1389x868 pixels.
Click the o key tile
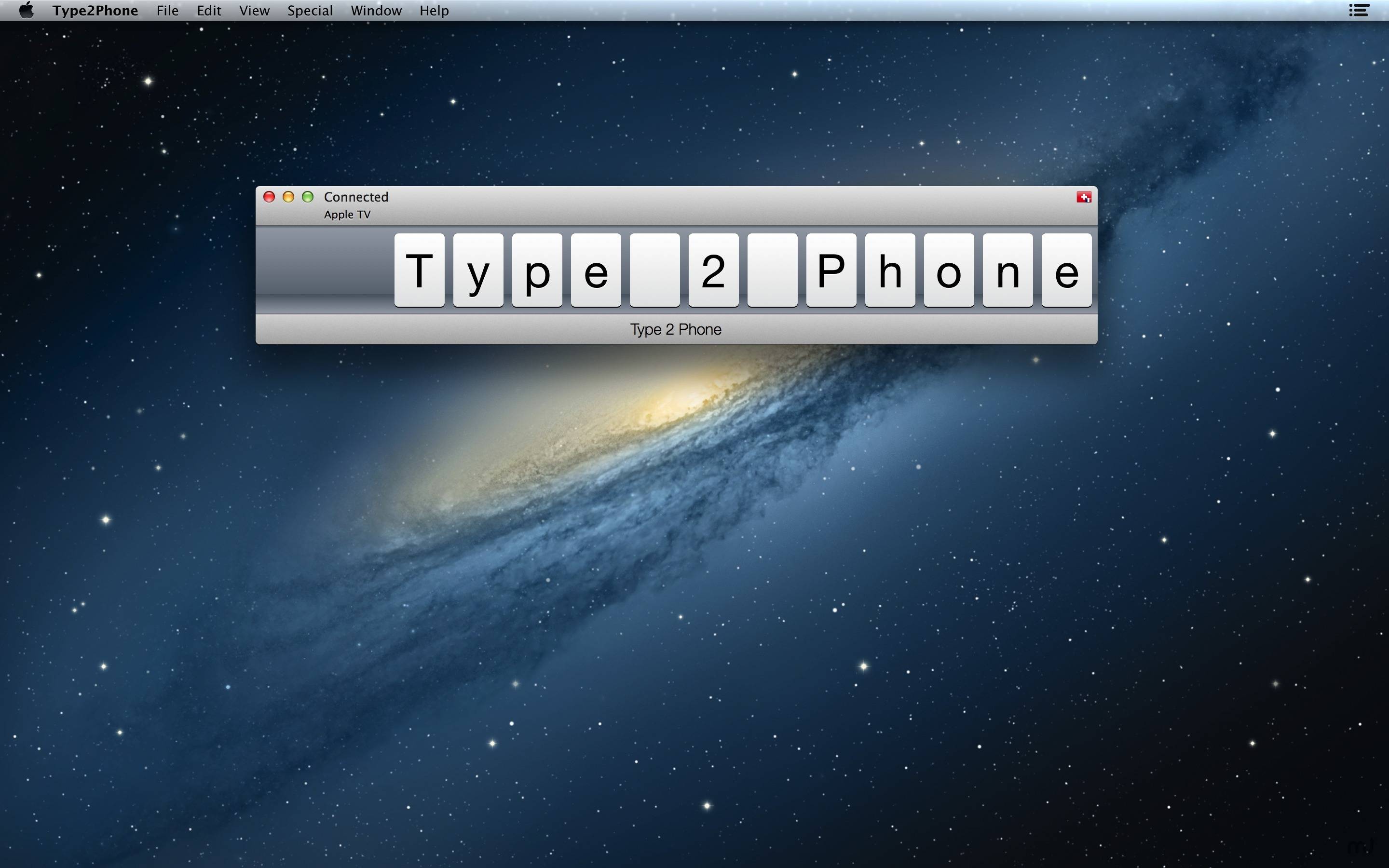pos(949,271)
